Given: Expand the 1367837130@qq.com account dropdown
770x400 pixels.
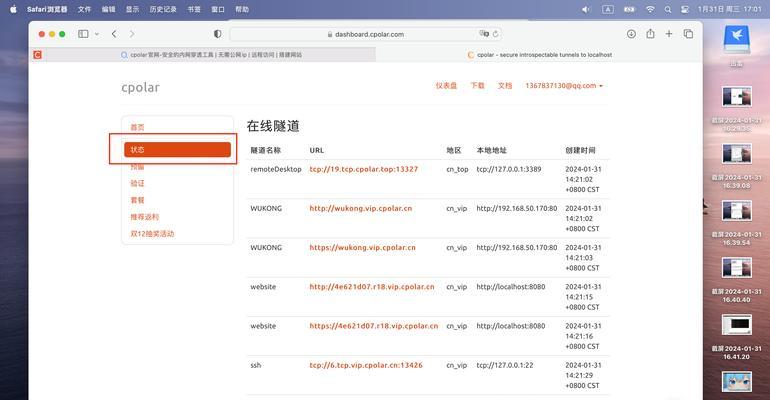Looking at the screenshot, I should click(564, 85).
